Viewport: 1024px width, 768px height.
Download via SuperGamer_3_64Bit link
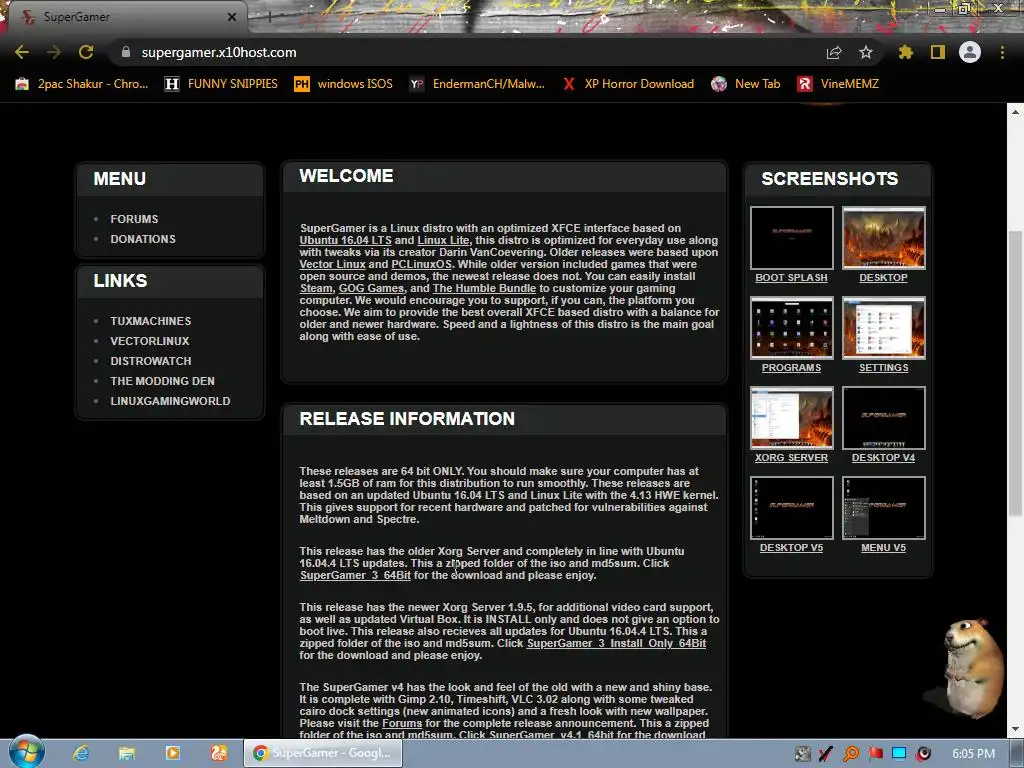coord(355,575)
